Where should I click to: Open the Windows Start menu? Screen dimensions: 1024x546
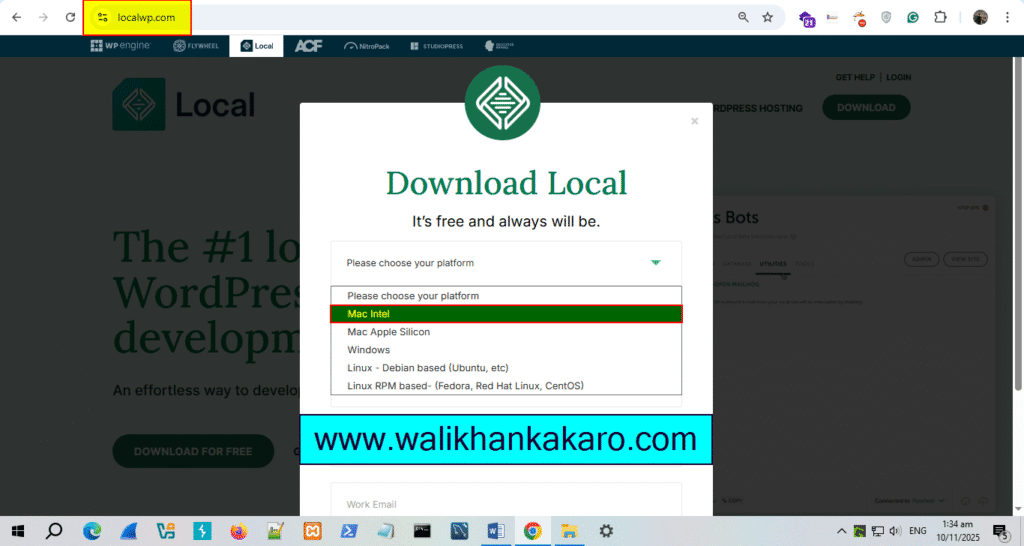point(18,531)
